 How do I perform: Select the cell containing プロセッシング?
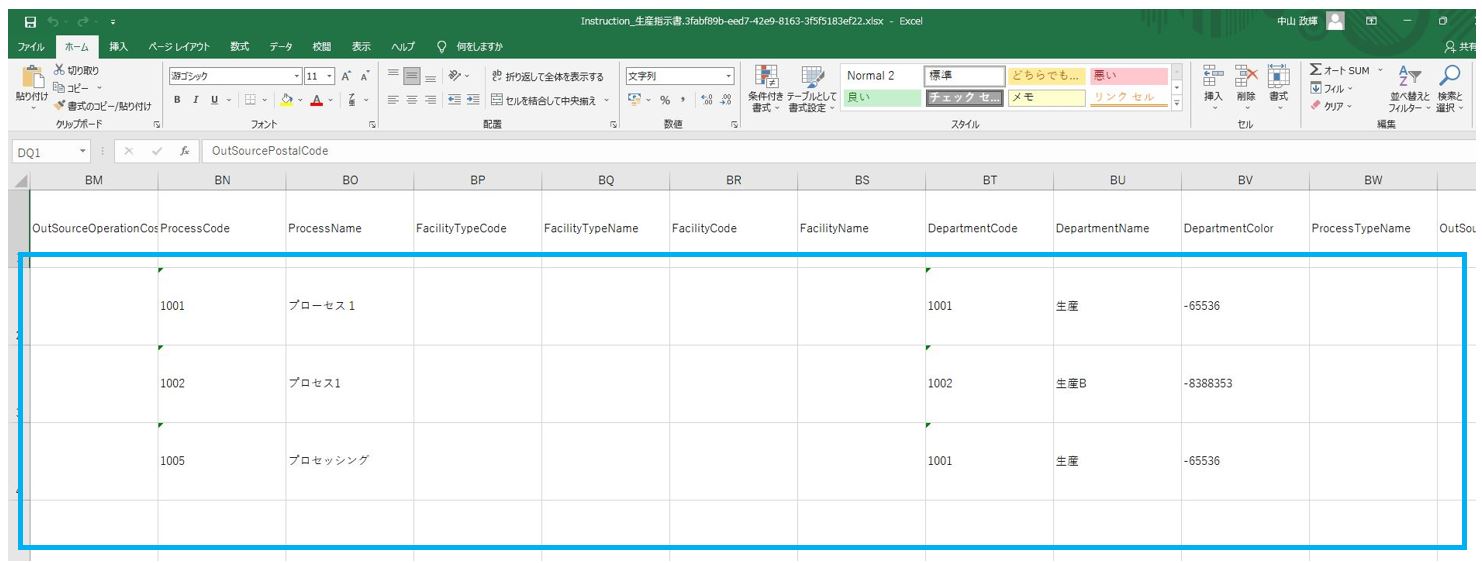click(349, 461)
